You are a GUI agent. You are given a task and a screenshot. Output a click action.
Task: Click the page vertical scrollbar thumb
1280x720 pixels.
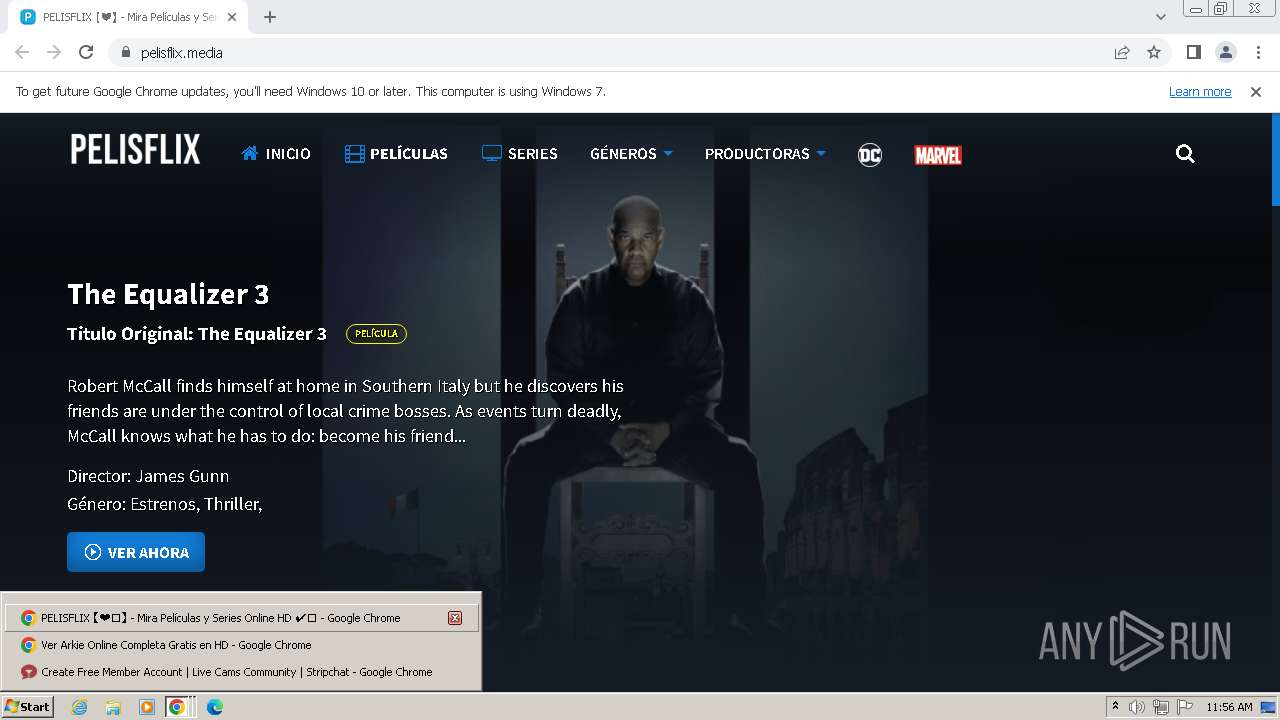(x=1275, y=160)
